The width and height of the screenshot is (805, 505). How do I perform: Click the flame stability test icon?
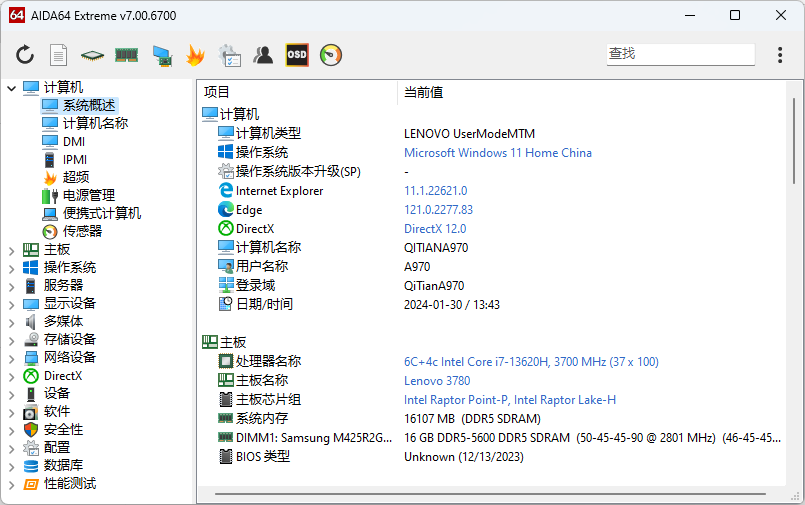pos(195,55)
